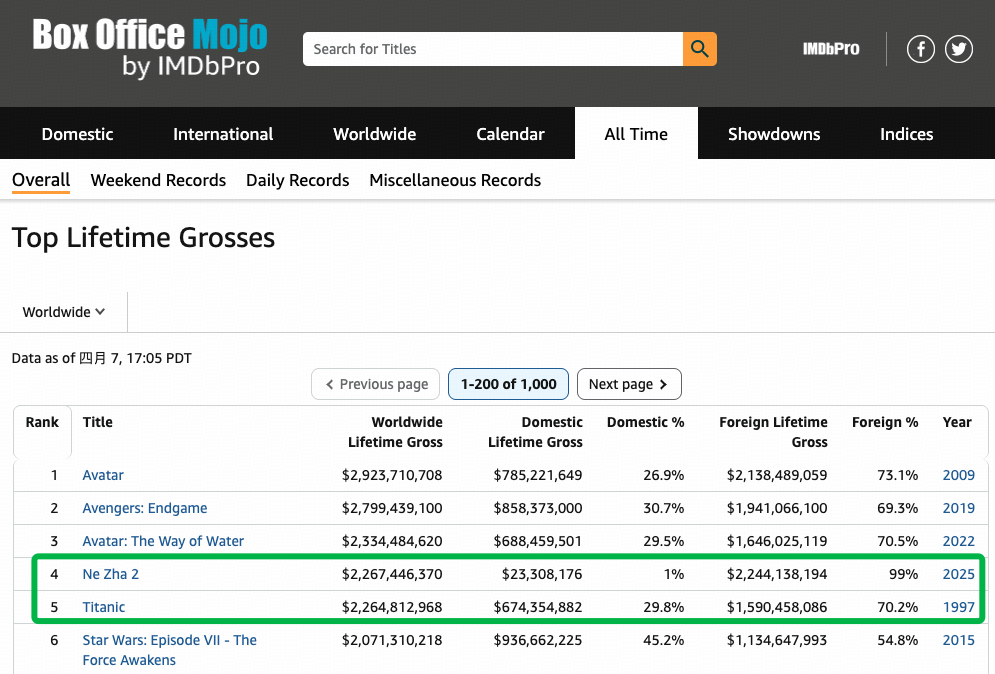Click the Previous page button
This screenshot has height=674, width=995.
click(375, 384)
